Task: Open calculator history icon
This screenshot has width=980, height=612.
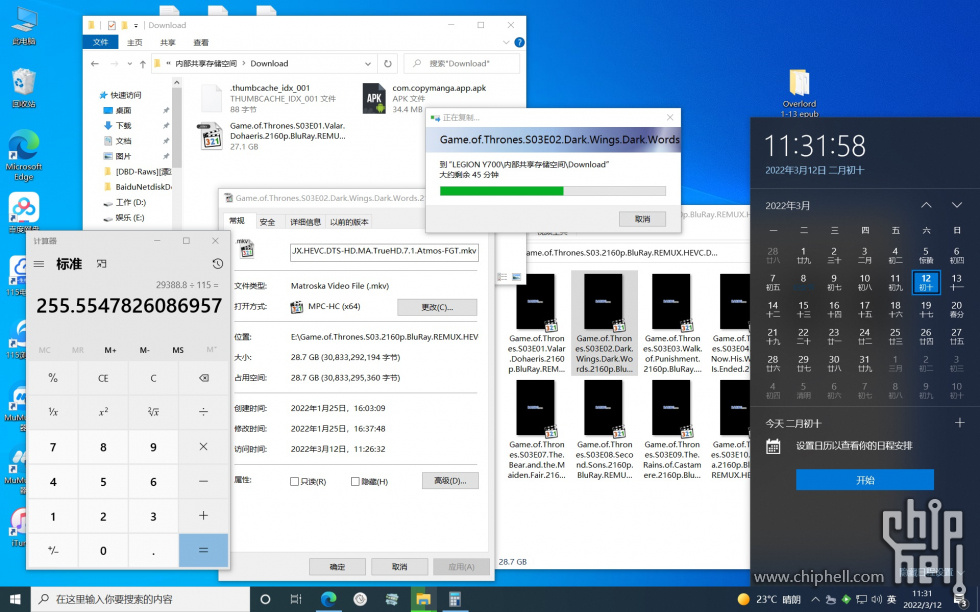Action: [x=217, y=263]
